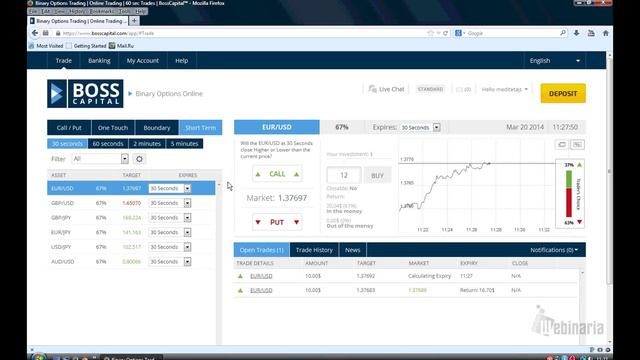Select Open Trades (1) tab
The image size is (640, 360).
pos(262,250)
